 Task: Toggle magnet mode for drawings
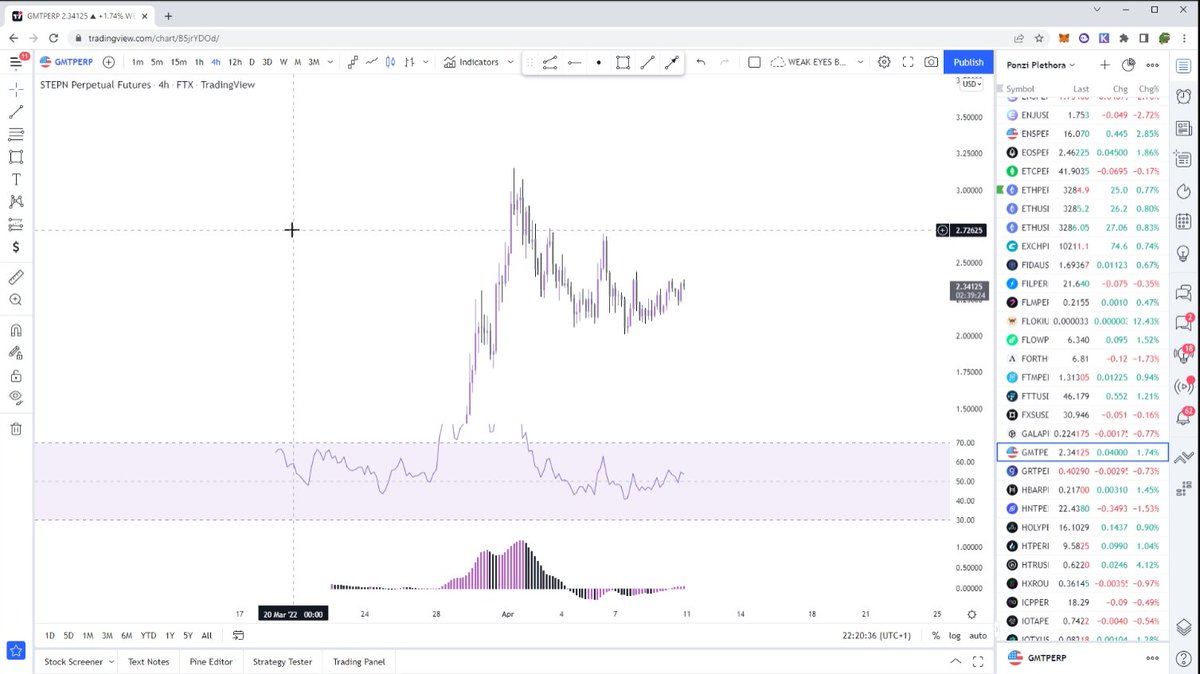click(x=16, y=330)
